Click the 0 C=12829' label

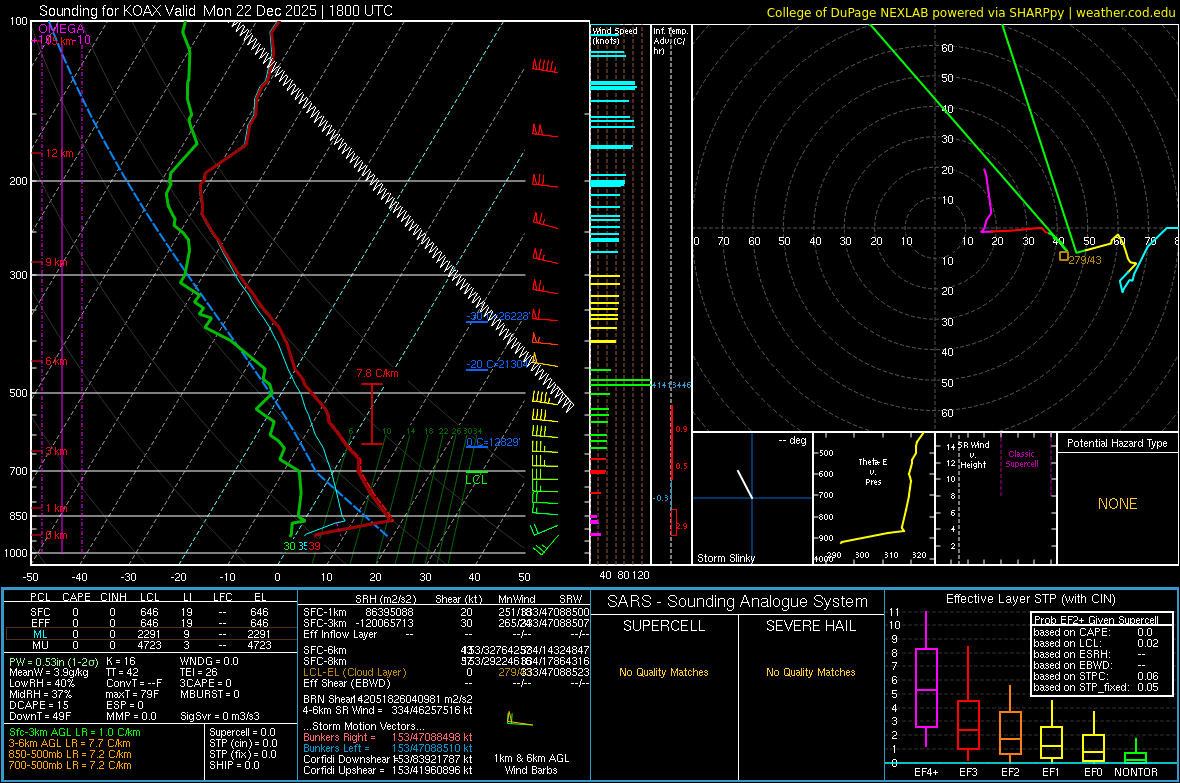[493, 442]
